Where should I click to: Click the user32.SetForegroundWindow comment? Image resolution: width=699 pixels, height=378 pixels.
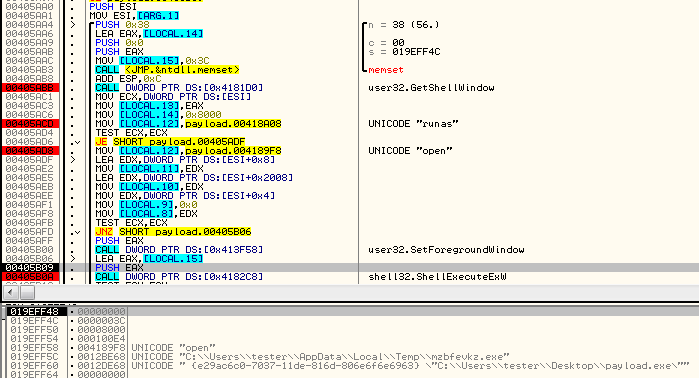(x=446, y=250)
